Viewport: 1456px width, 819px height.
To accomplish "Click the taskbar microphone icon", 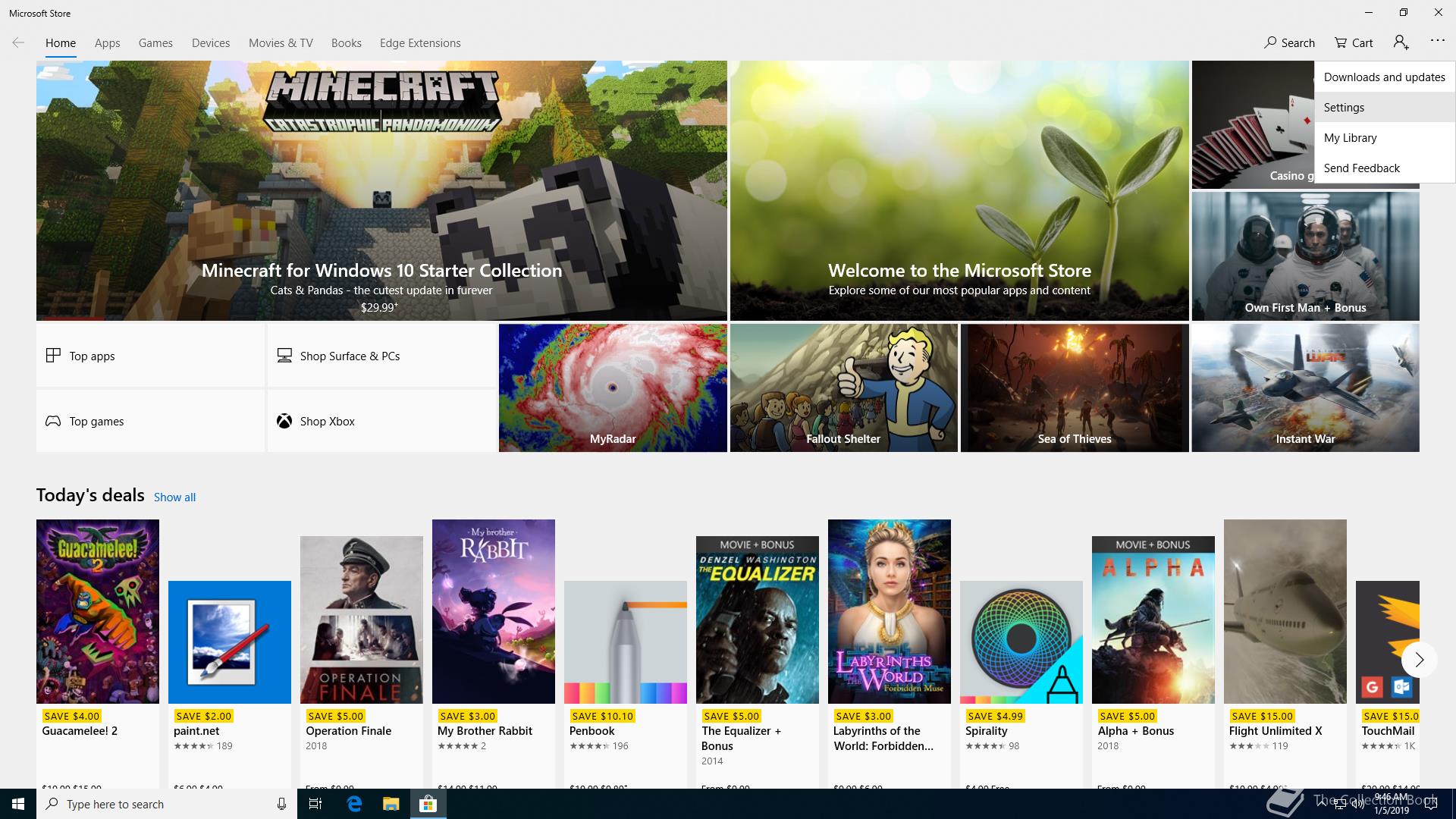I will point(281,804).
